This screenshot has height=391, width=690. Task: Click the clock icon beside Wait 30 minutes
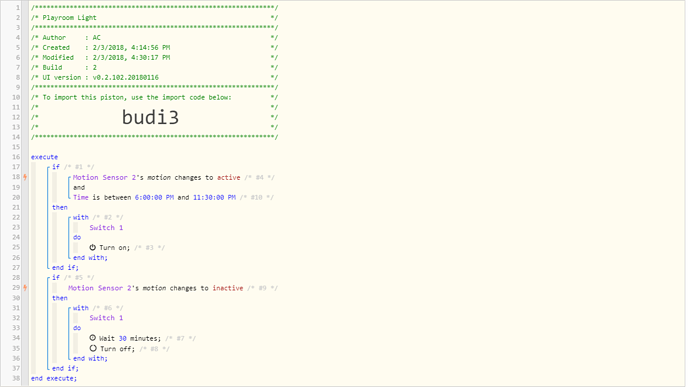point(92,338)
